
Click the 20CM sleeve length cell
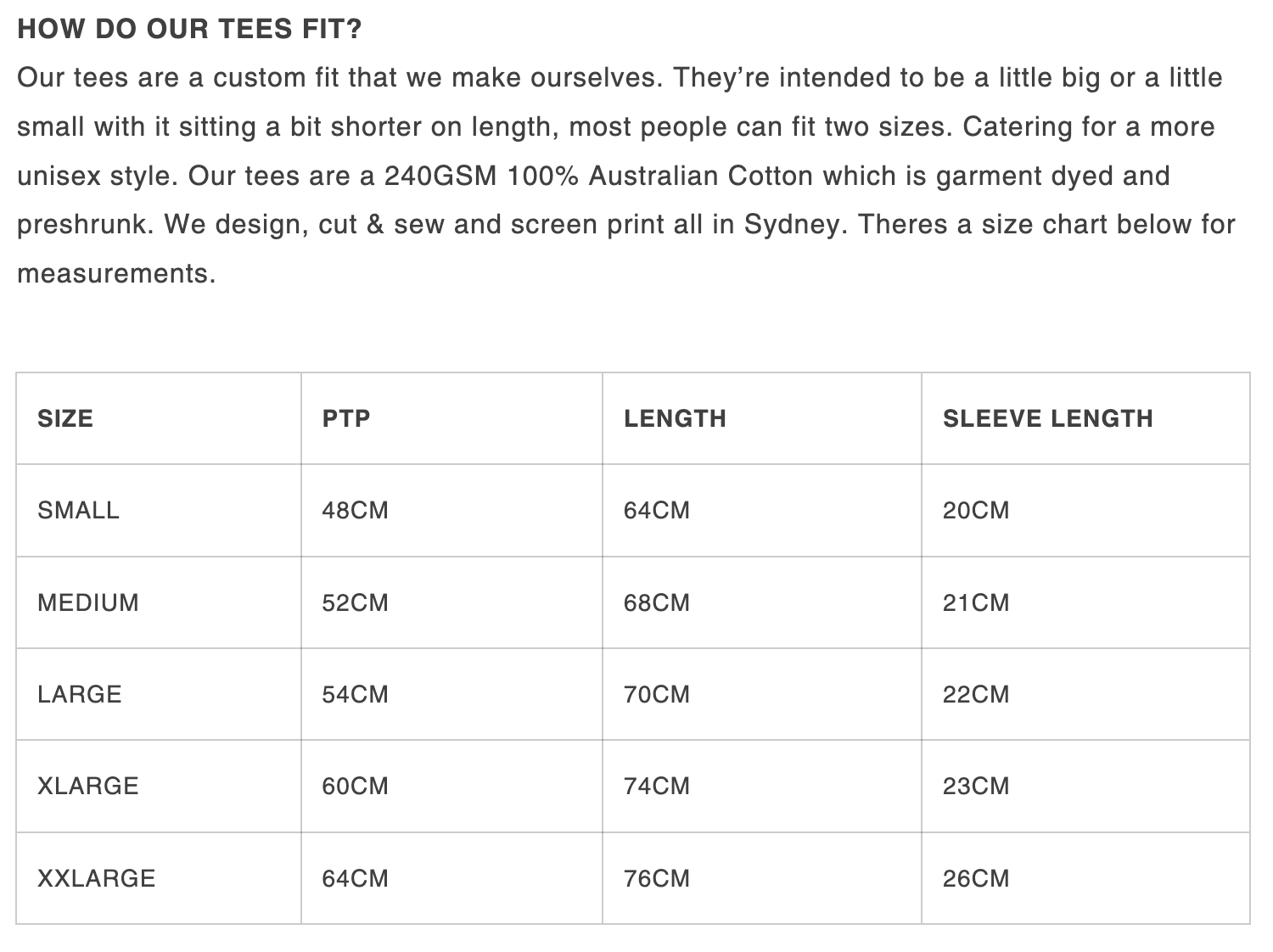click(976, 510)
